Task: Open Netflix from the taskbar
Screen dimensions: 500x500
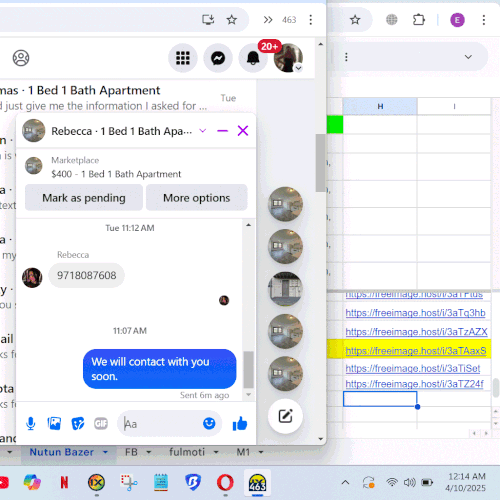Action: click(x=64, y=482)
